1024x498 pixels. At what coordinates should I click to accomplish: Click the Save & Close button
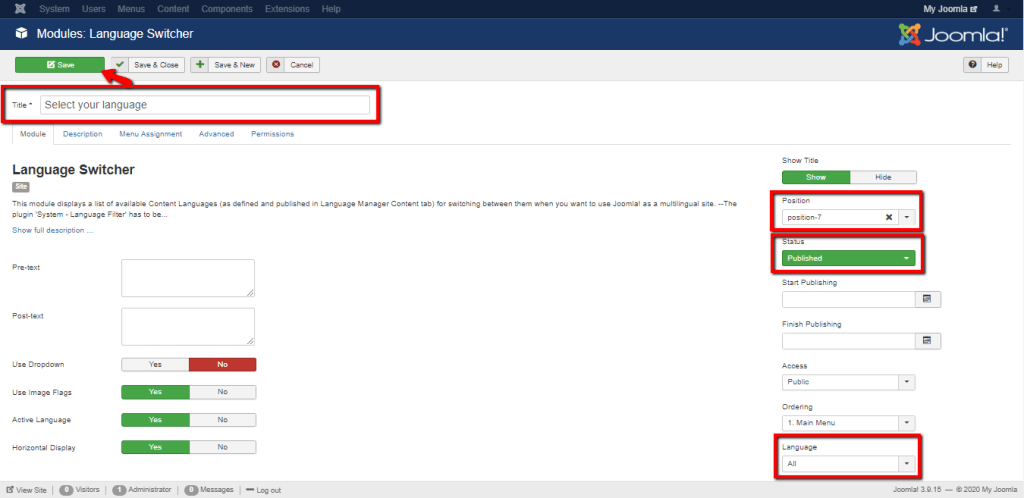pyautogui.click(x=148, y=65)
